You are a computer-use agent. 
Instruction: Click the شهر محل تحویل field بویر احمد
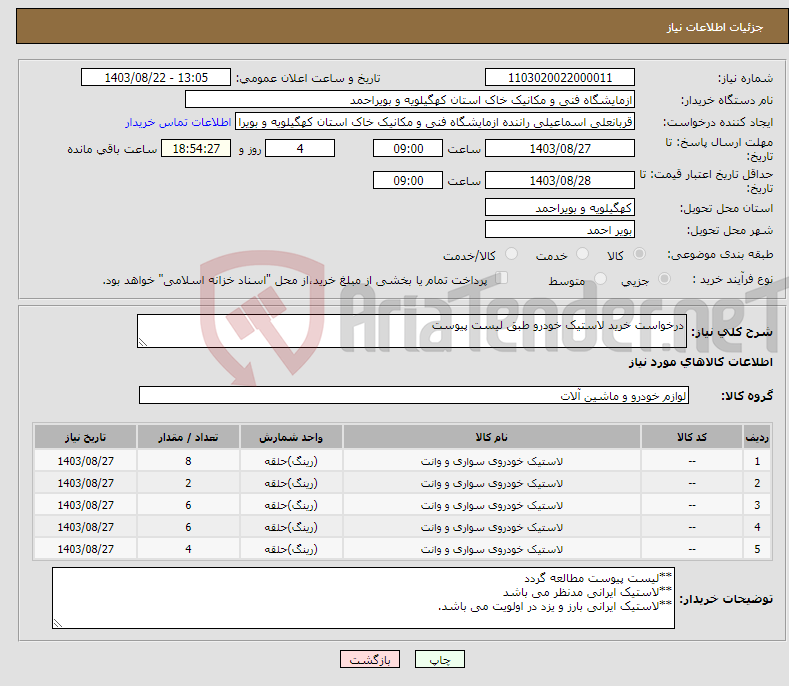pyautogui.click(x=560, y=230)
